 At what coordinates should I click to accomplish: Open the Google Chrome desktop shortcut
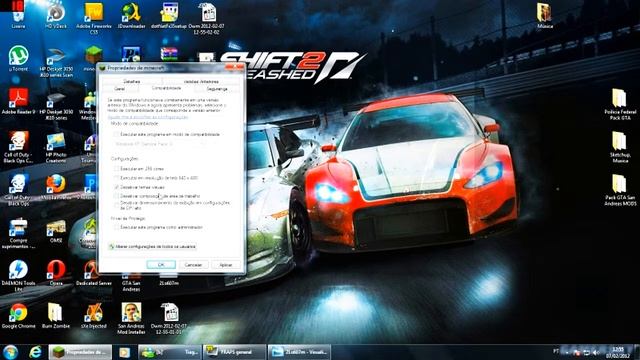[18, 316]
